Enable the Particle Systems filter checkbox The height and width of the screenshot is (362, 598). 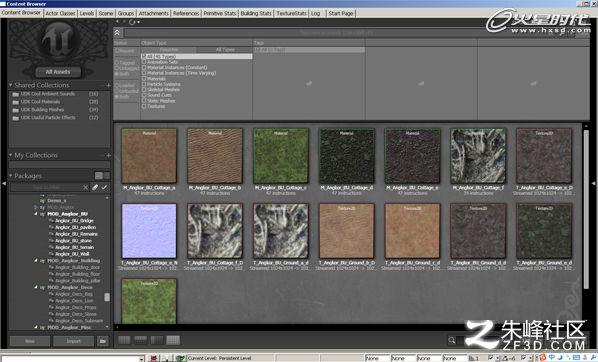pos(144,84)
